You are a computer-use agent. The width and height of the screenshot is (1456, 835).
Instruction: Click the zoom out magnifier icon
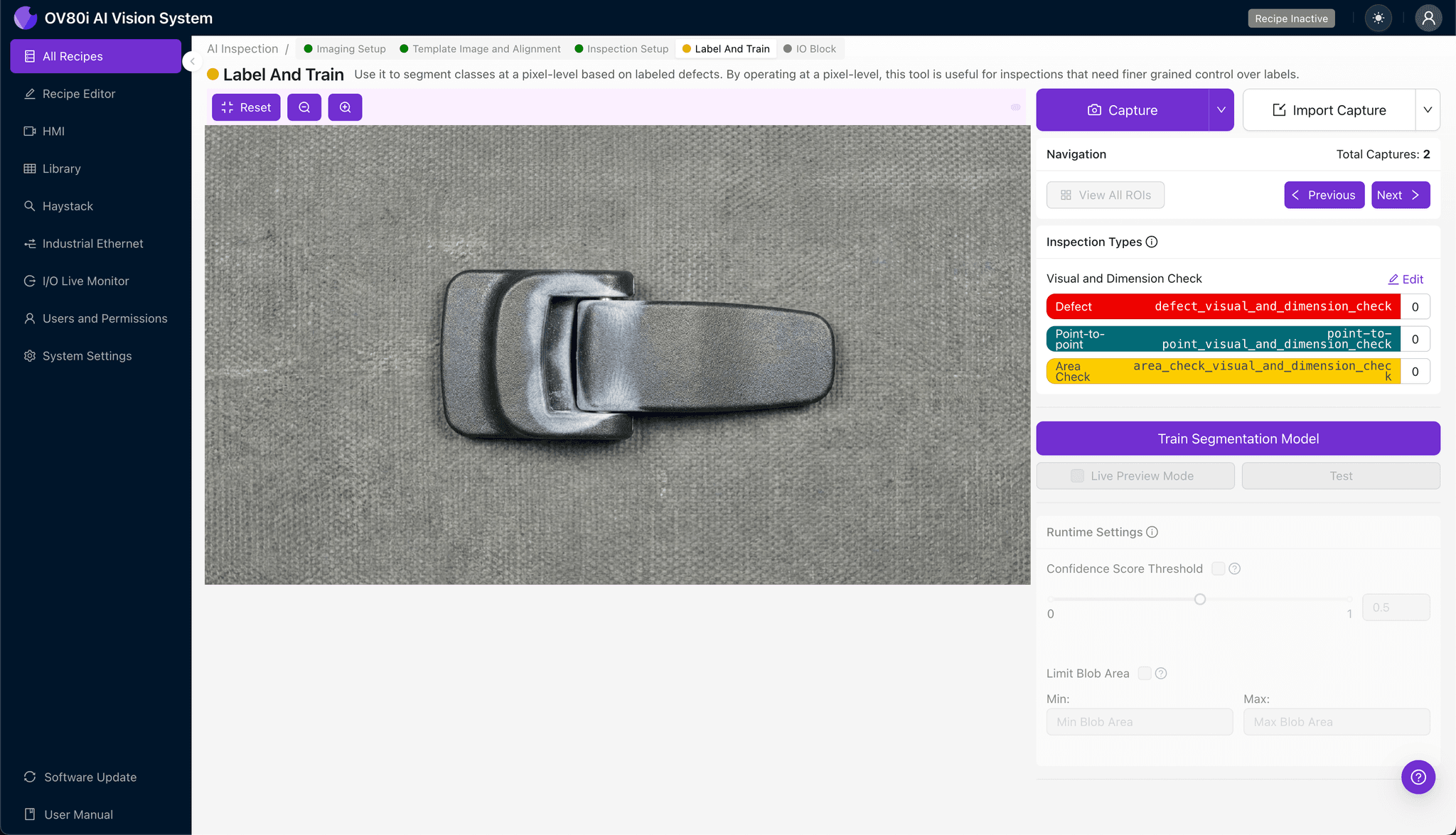click(x=304, y=107)
